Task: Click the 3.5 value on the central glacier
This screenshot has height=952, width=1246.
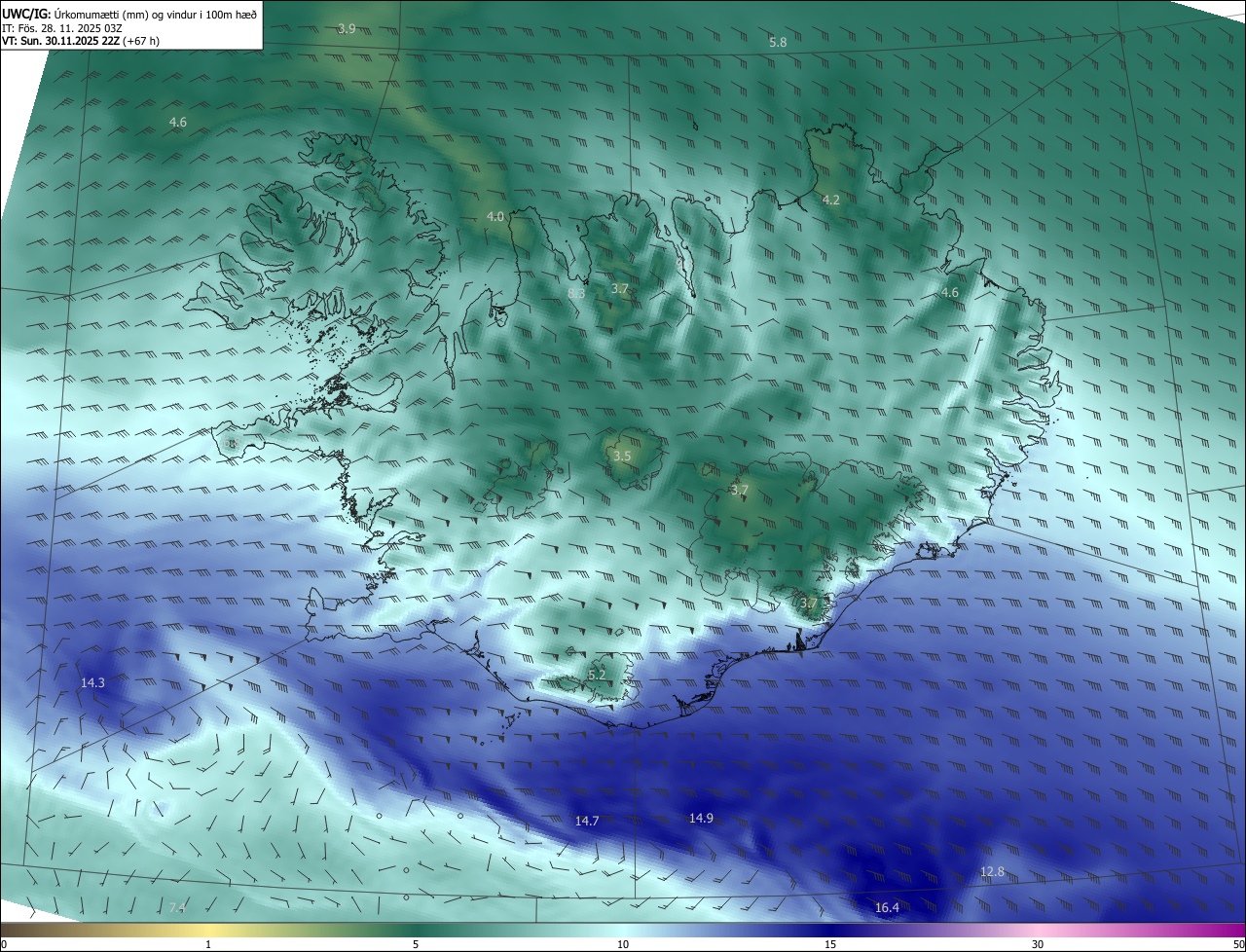Action: 622,457
